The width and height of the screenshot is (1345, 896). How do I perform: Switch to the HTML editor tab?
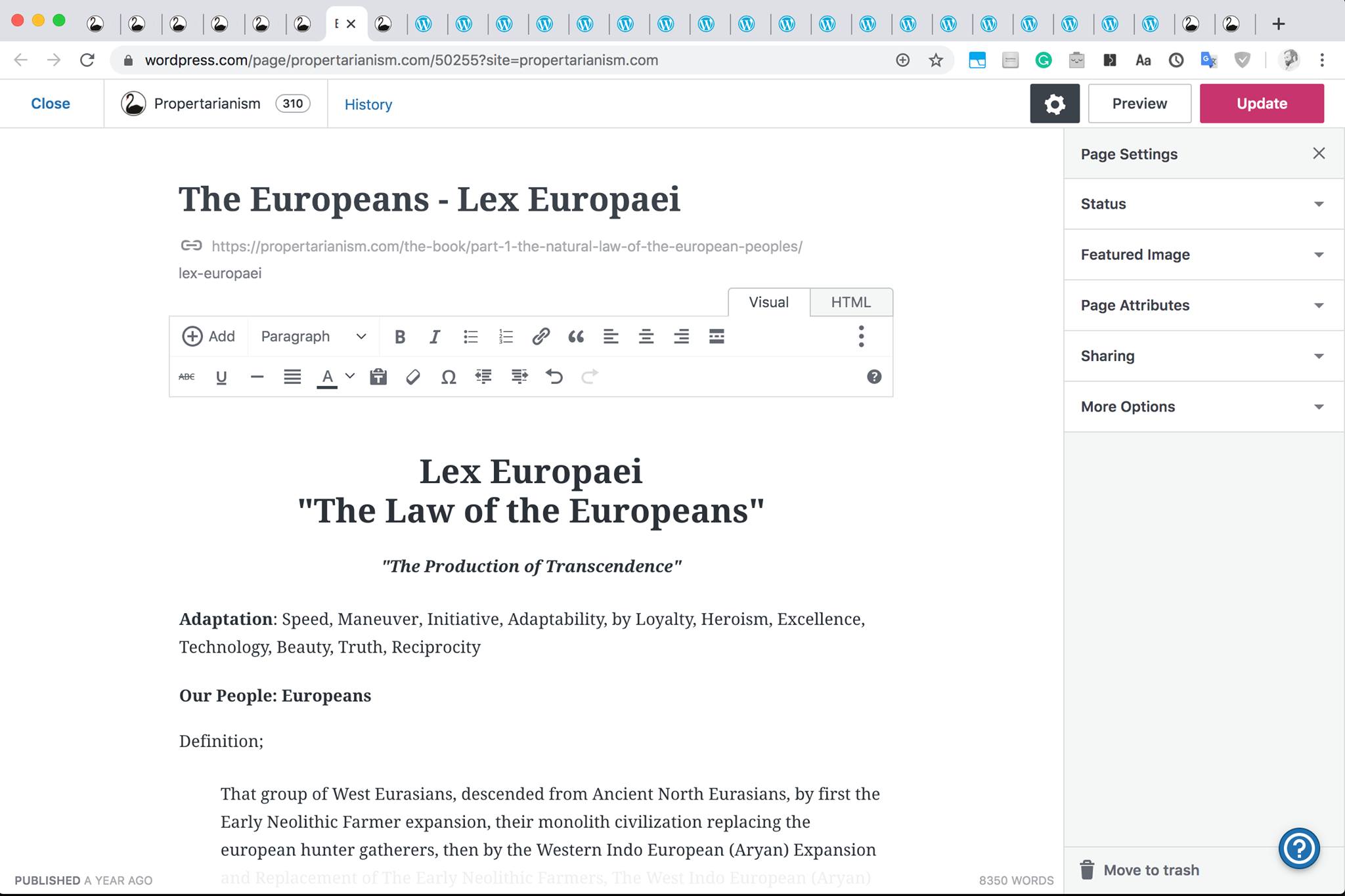coord(850,303)
